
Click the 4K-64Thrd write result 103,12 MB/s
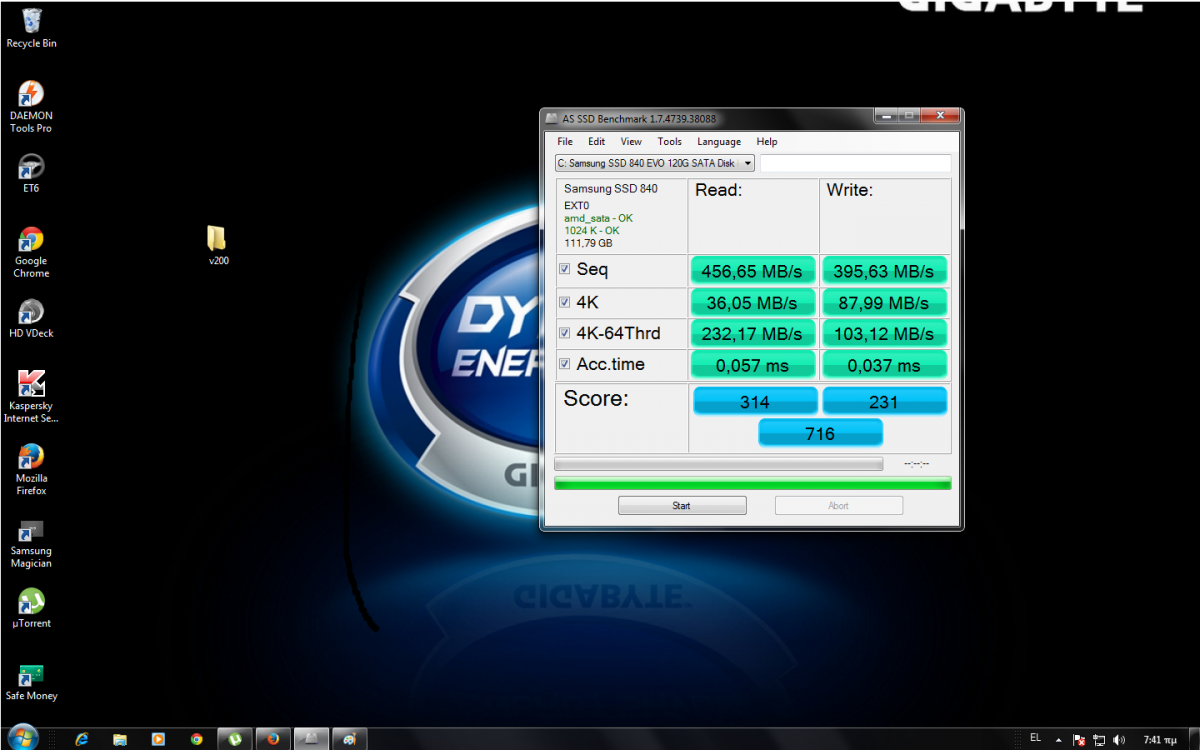[884, 333]
